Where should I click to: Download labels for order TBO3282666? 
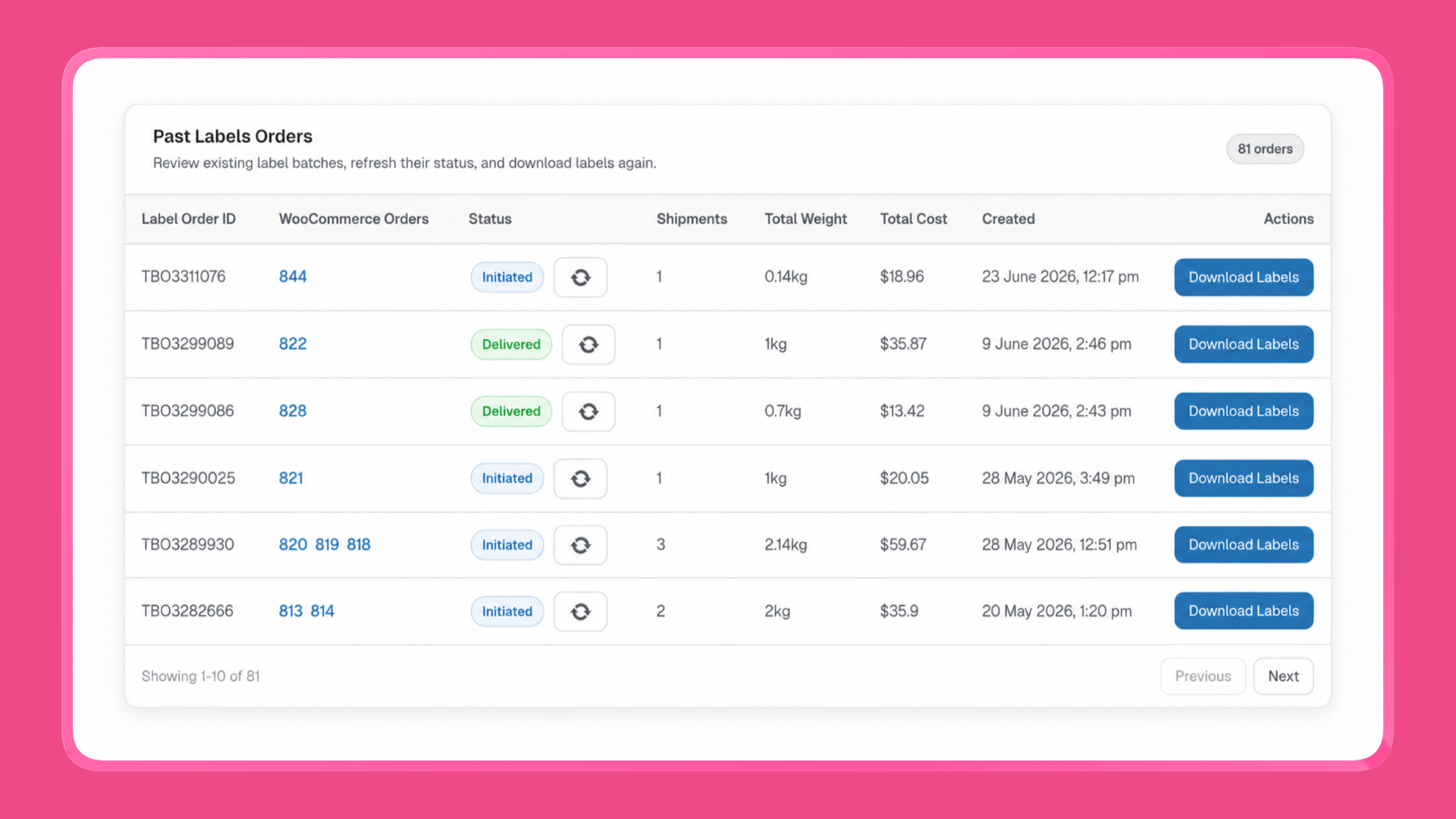click(1244, 610)
